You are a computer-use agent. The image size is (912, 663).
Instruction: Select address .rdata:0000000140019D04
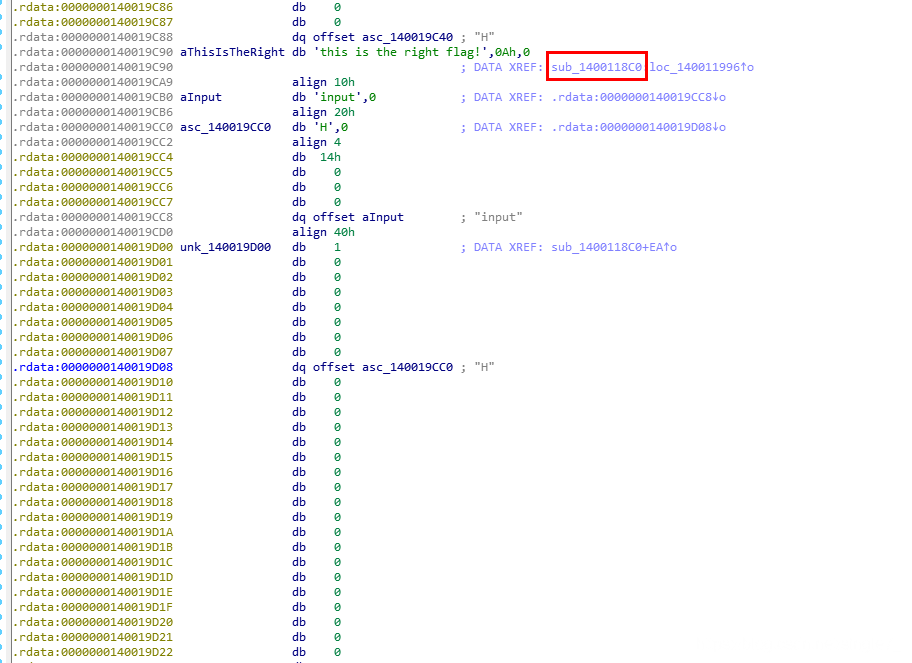tap(93, 308)
